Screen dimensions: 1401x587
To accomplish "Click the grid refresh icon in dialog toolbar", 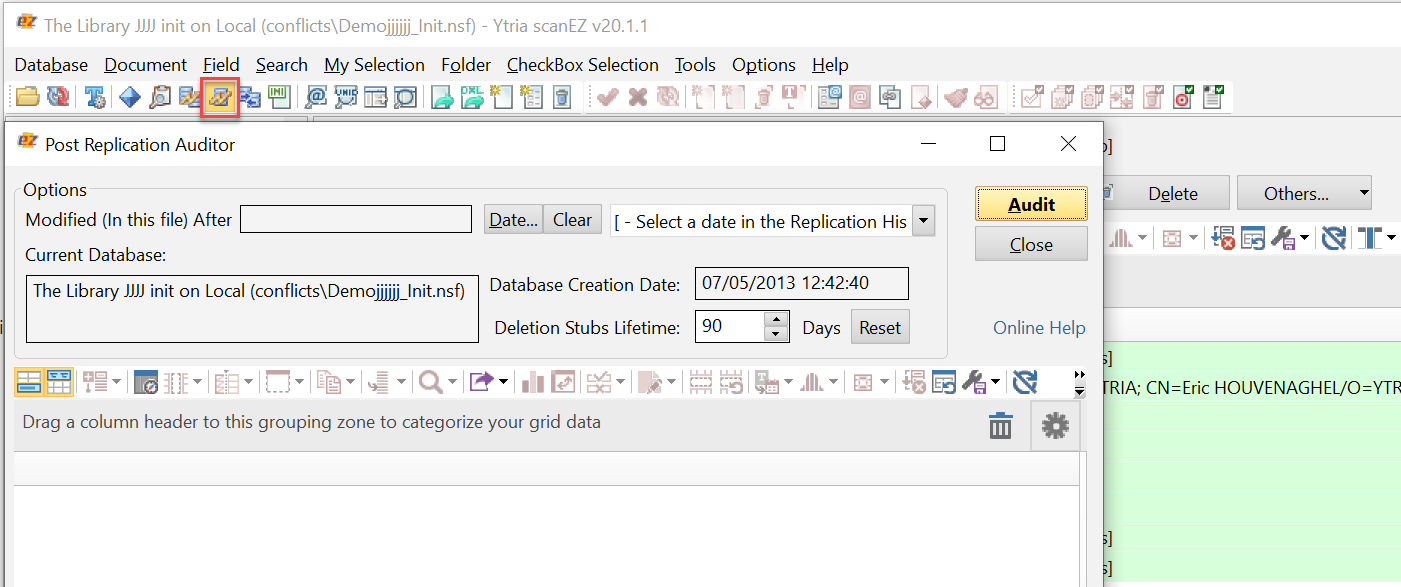I will pos(1024,382).
